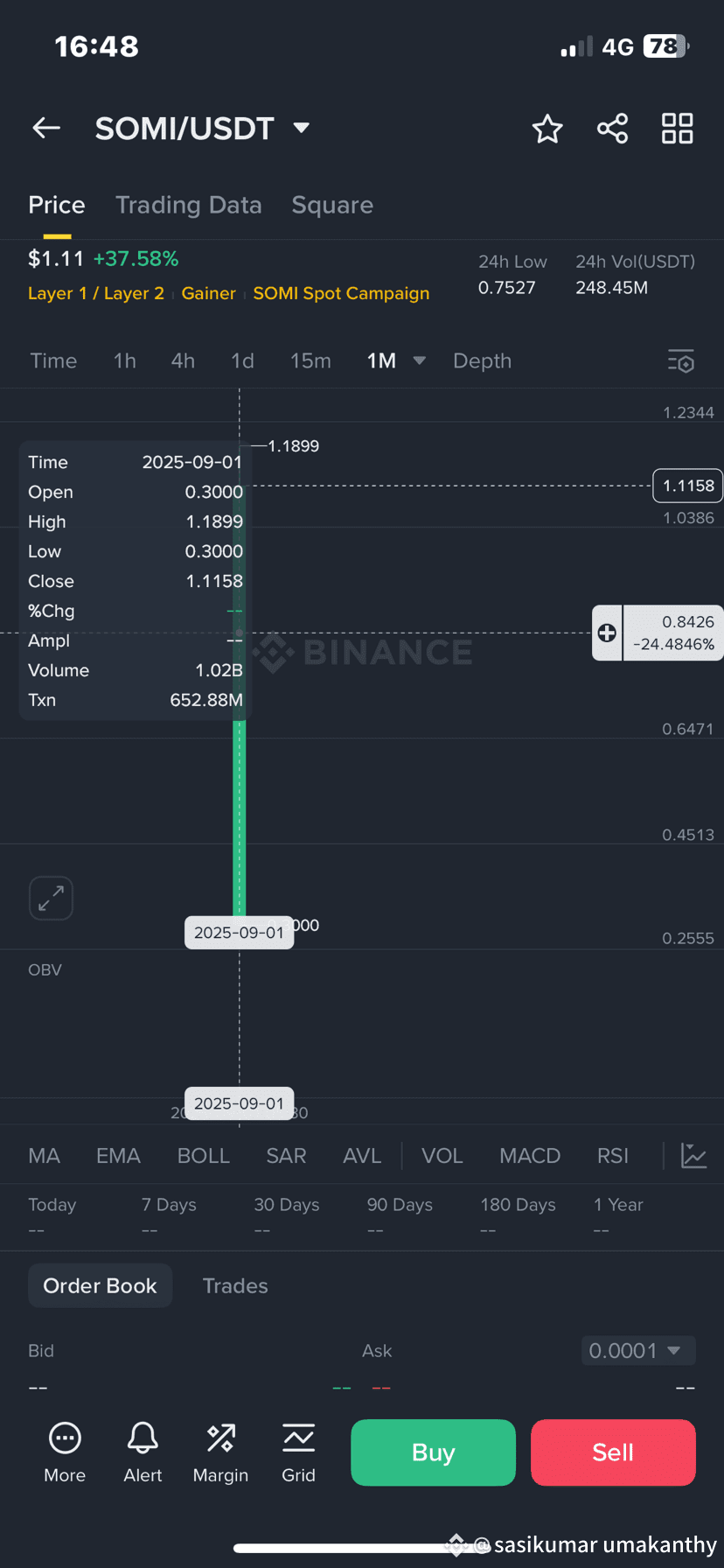Screen dimensions: 724x1568
Task: Toggle the RSI sub-indicator
Action: pos(613,1156)
